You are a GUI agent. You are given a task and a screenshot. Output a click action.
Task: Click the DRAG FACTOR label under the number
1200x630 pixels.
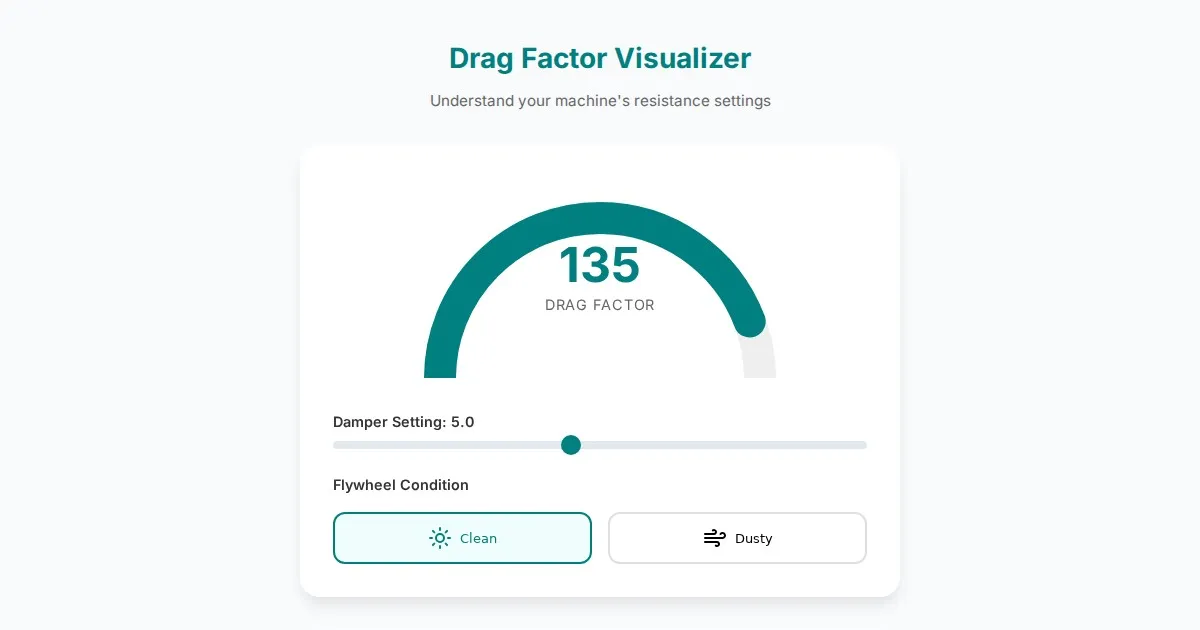tap(599, 305)
